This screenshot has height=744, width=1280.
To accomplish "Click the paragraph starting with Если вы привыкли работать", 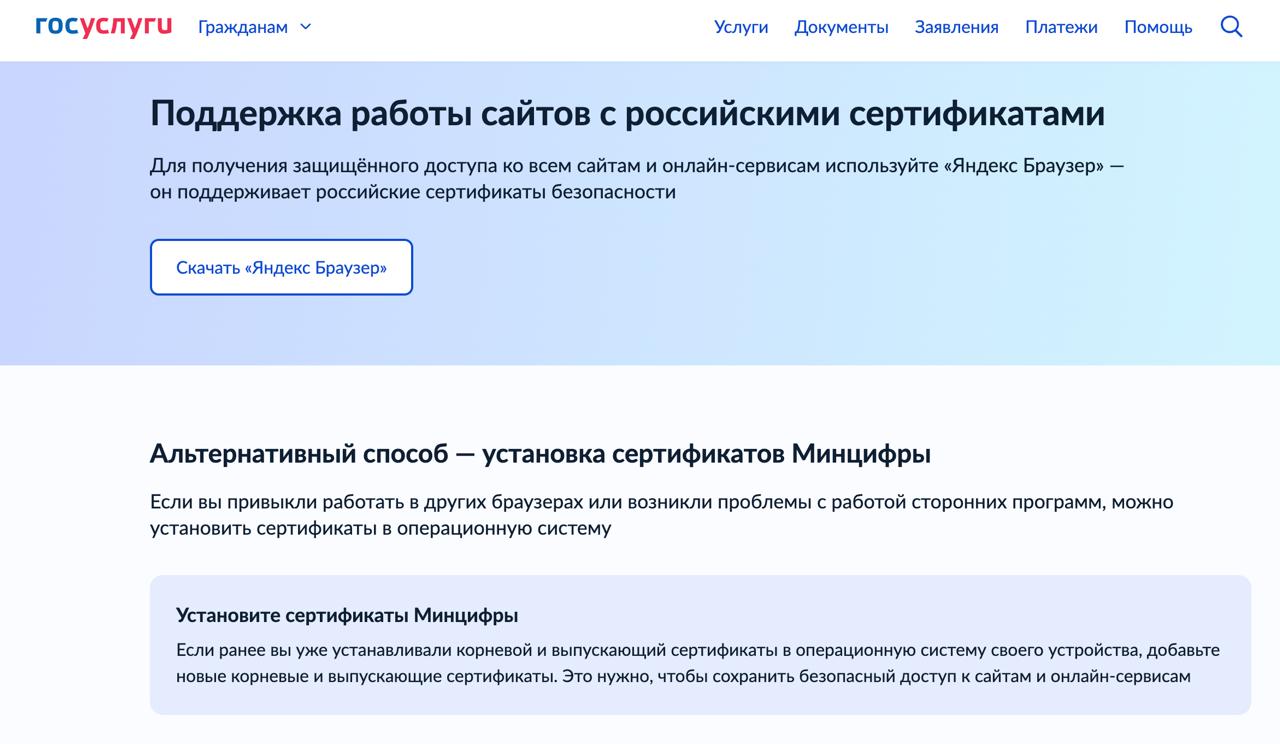I will pyautogui.click(x=661, y=514).
